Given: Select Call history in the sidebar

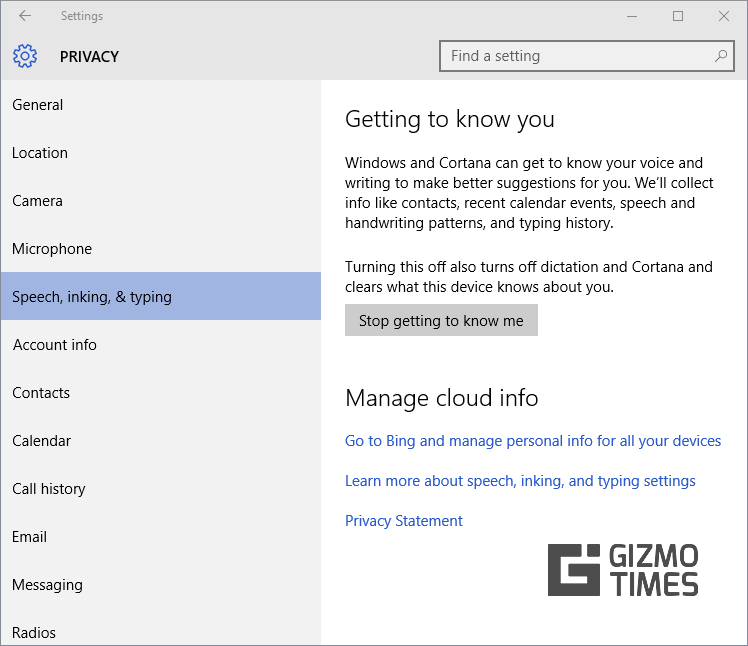Looking at the screenshot, I should click(161, 489).
